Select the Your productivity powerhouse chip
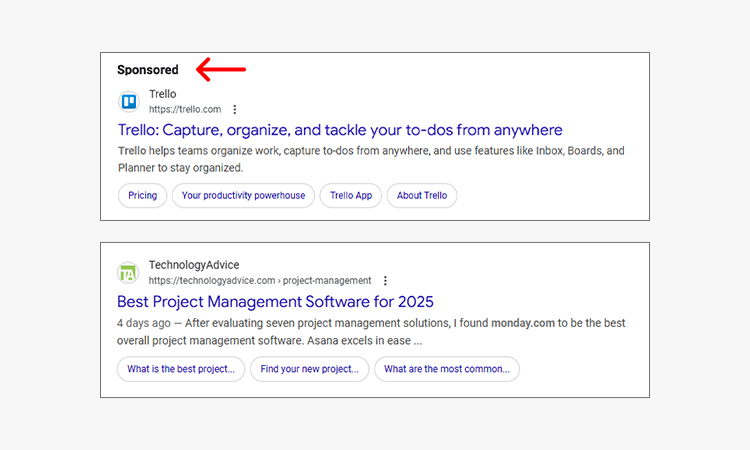This screenshot has width=750, height=450. (244, 195)
